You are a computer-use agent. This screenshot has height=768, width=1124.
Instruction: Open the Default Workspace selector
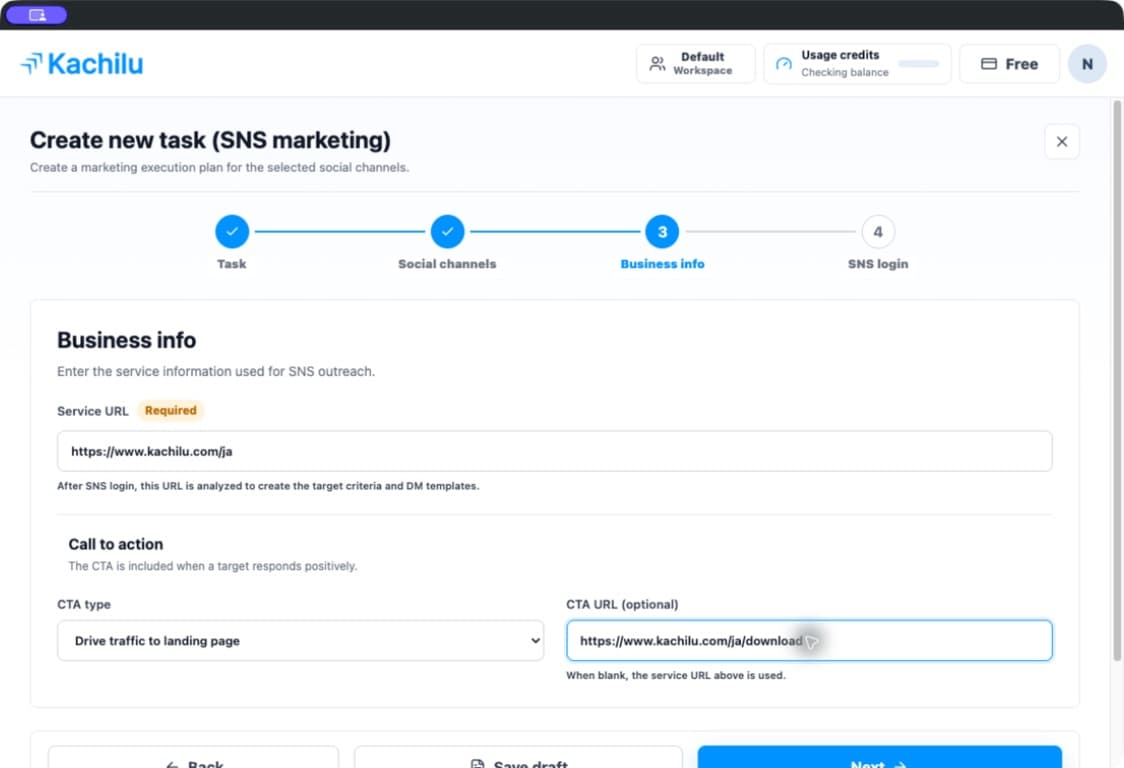[695, 64]
